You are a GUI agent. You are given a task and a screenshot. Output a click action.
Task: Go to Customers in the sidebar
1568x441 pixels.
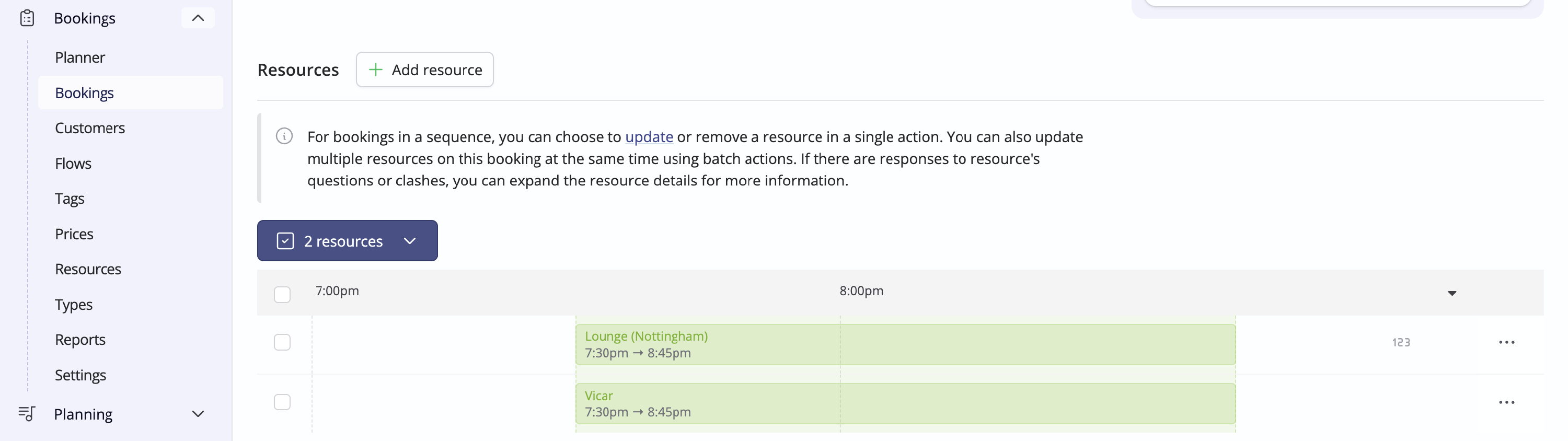pos(89,127)
